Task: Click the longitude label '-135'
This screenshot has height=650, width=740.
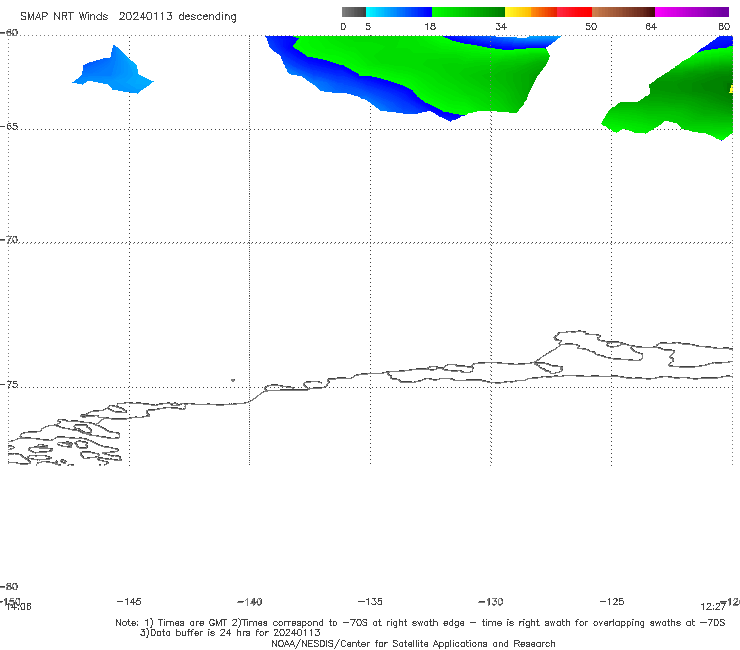Action: tap(370, 602)
